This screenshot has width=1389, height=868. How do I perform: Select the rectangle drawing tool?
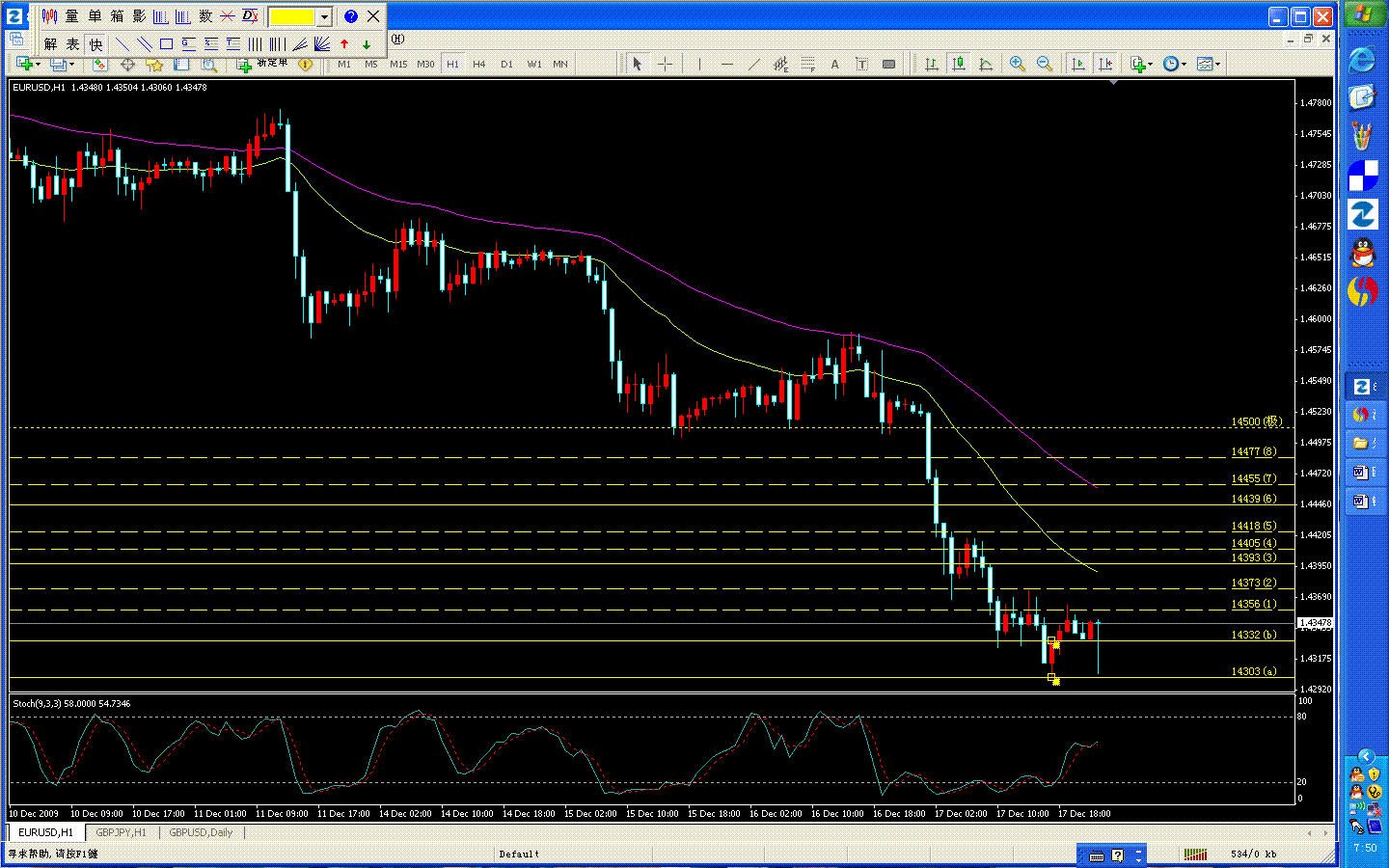[167, 44]
